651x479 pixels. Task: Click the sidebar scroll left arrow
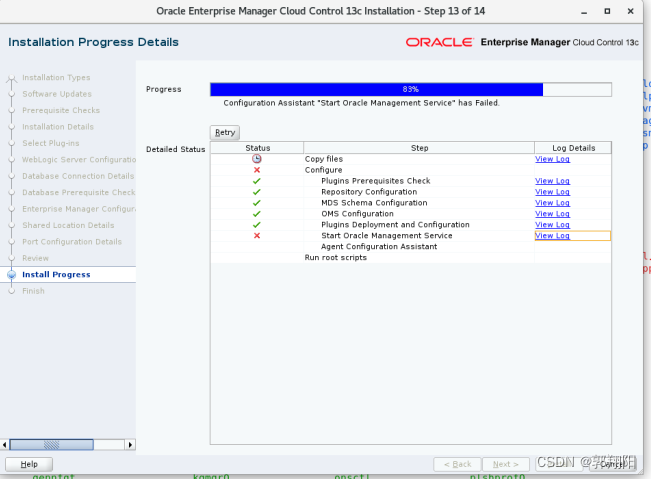click(5, 445)
